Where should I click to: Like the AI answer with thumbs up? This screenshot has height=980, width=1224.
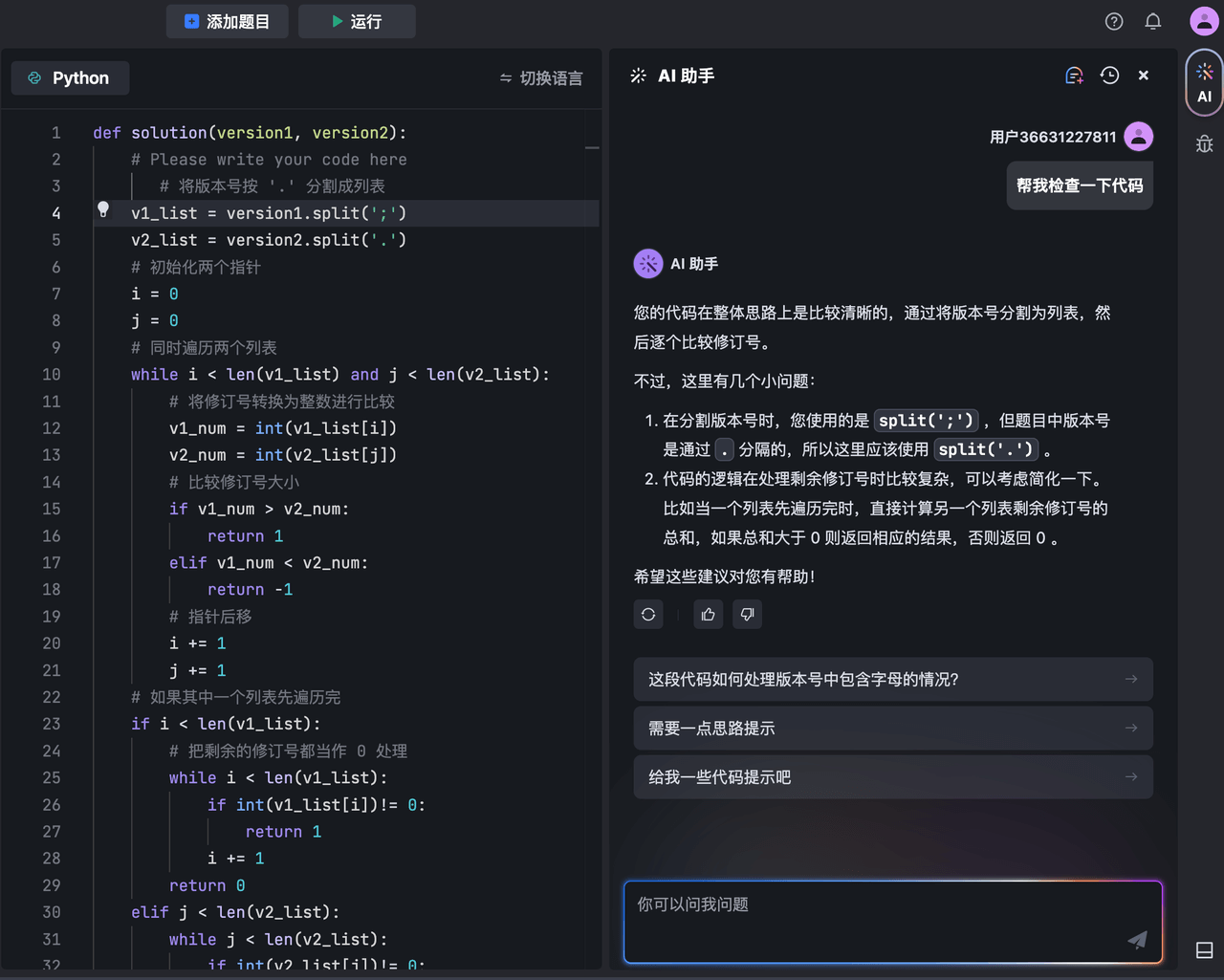(x=708, y=615)
